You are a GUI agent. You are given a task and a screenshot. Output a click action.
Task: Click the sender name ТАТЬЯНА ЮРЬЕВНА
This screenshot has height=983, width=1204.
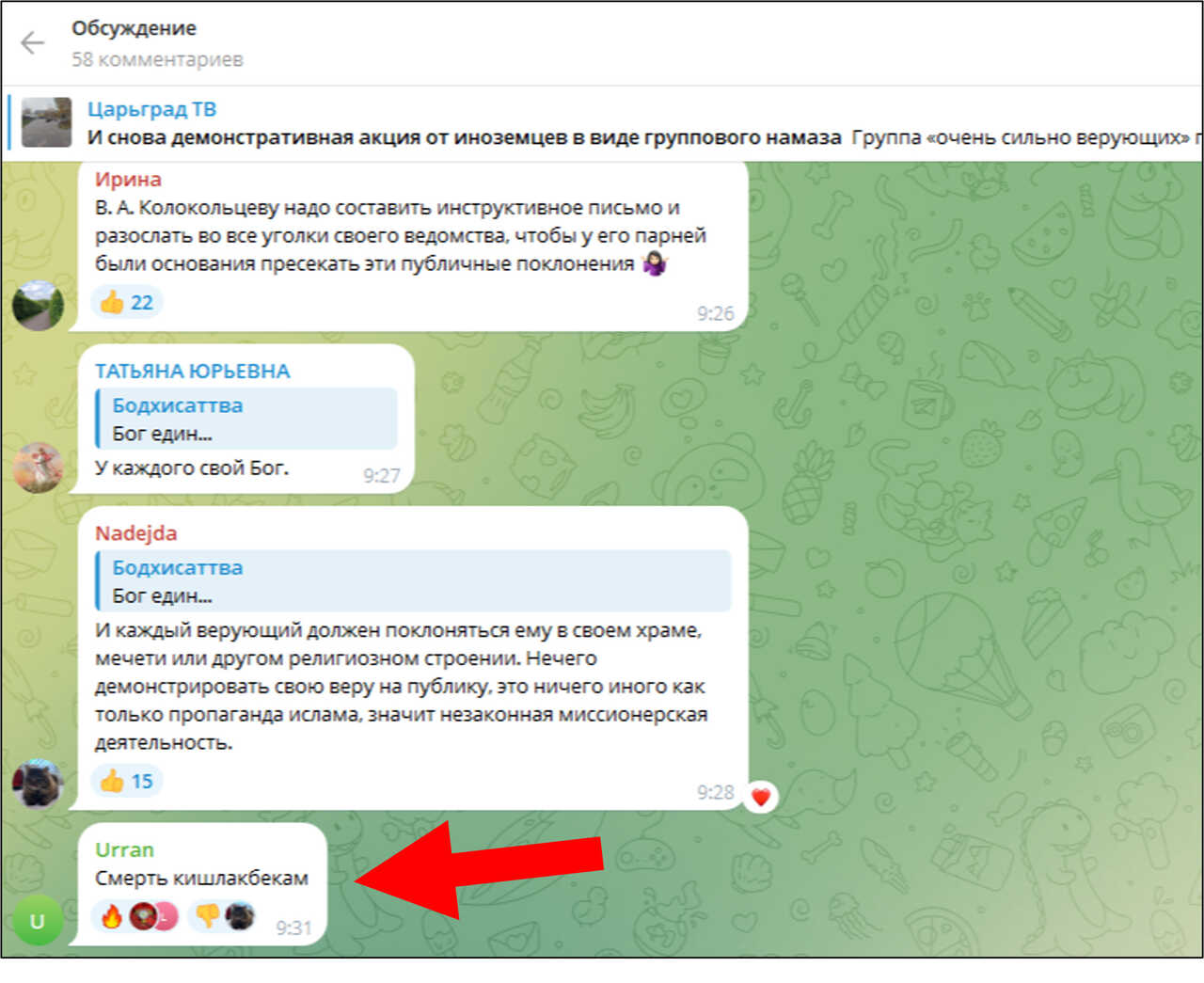[x=193, y=371]
